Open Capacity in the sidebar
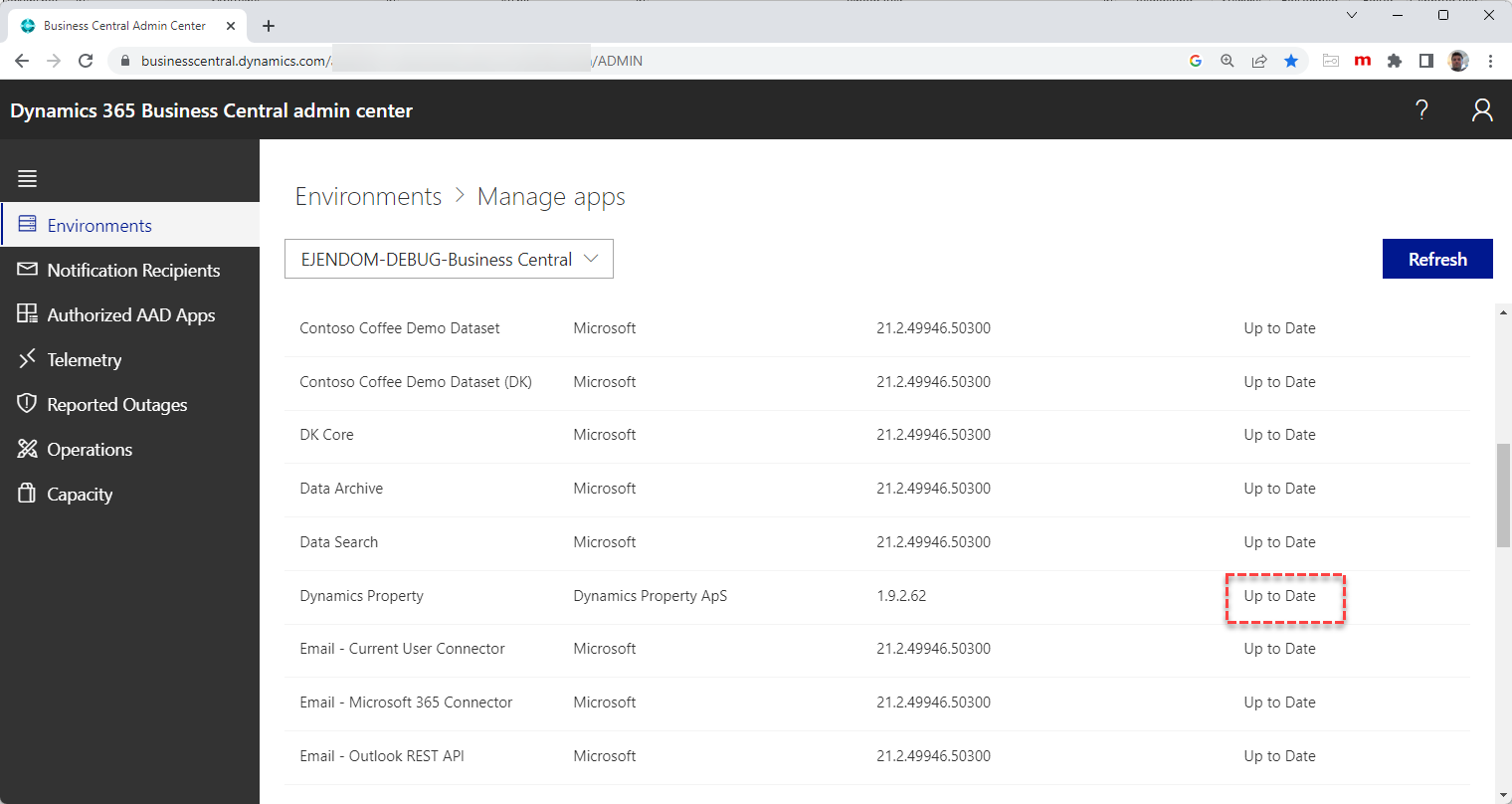The height and width of the screenshot is (804, 1512). click(129, 494)
